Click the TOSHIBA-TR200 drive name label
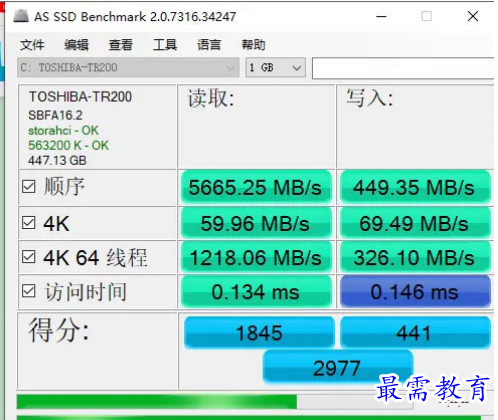The height and width of the screenshot is (420, 498). tap(80, 97)
